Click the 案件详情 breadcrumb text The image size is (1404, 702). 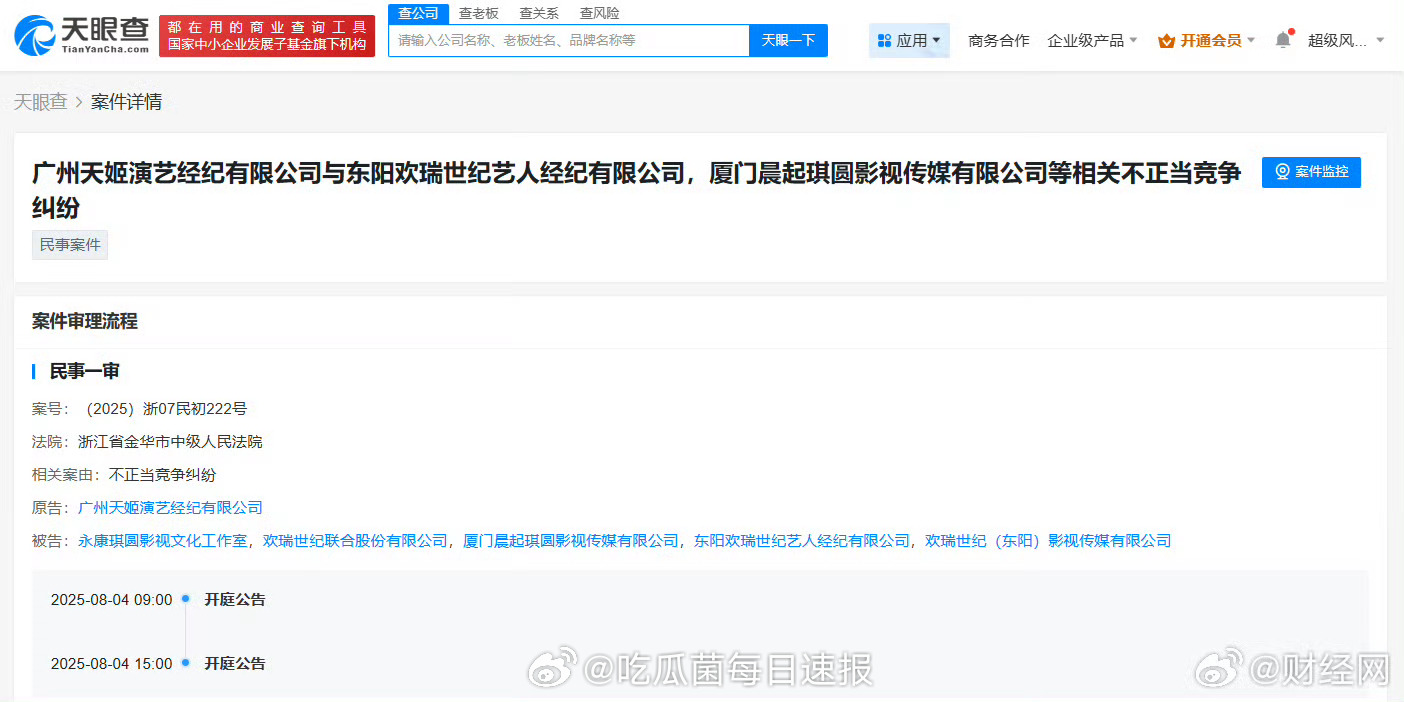click(126, 102)
